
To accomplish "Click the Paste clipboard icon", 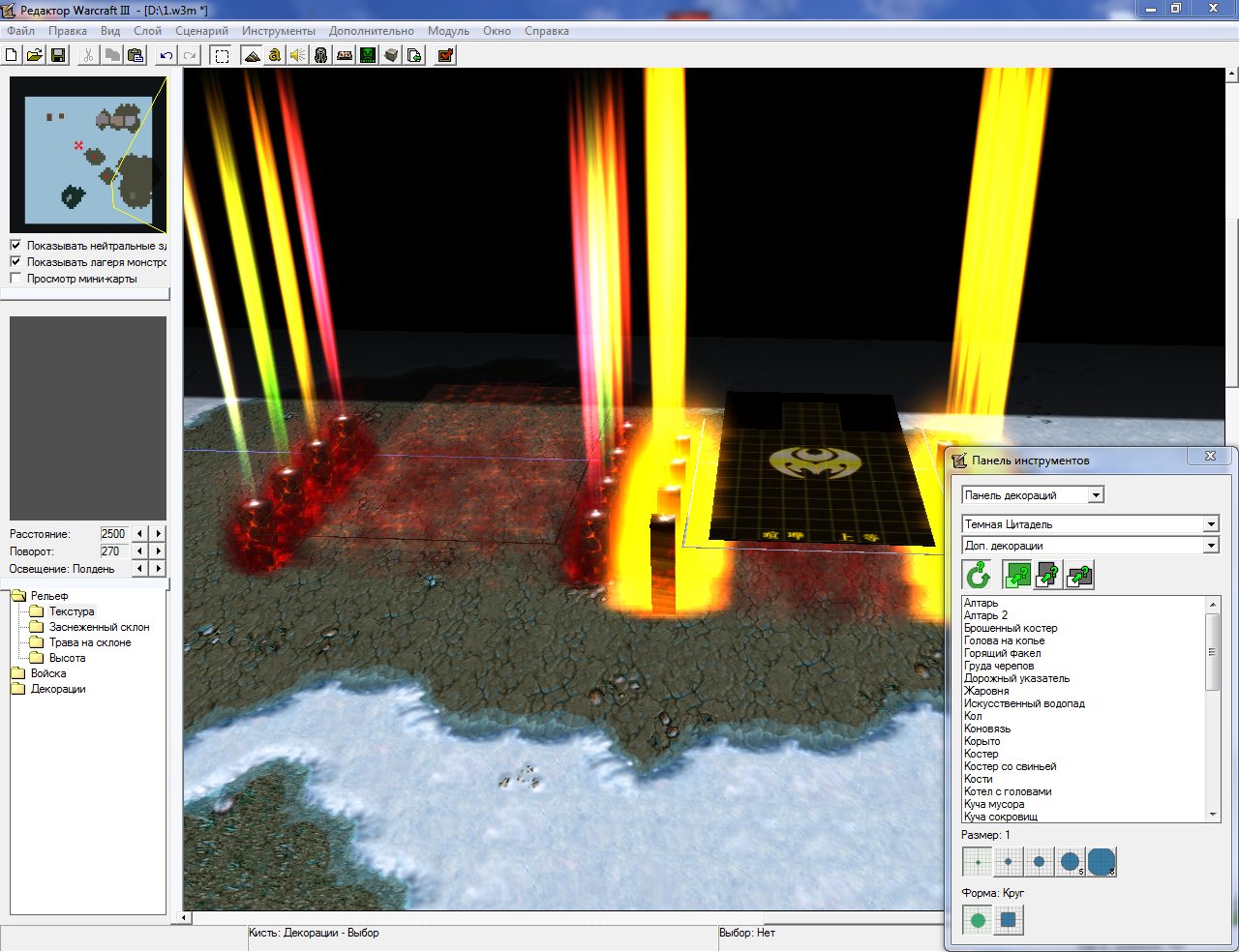I will [x=136, y=55].
